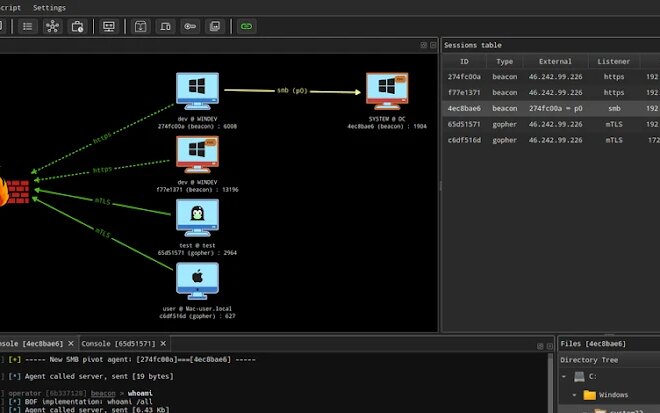Float the console dock panel
The width and height of the screenshot is (660, 413).
[x=540, y=346]
